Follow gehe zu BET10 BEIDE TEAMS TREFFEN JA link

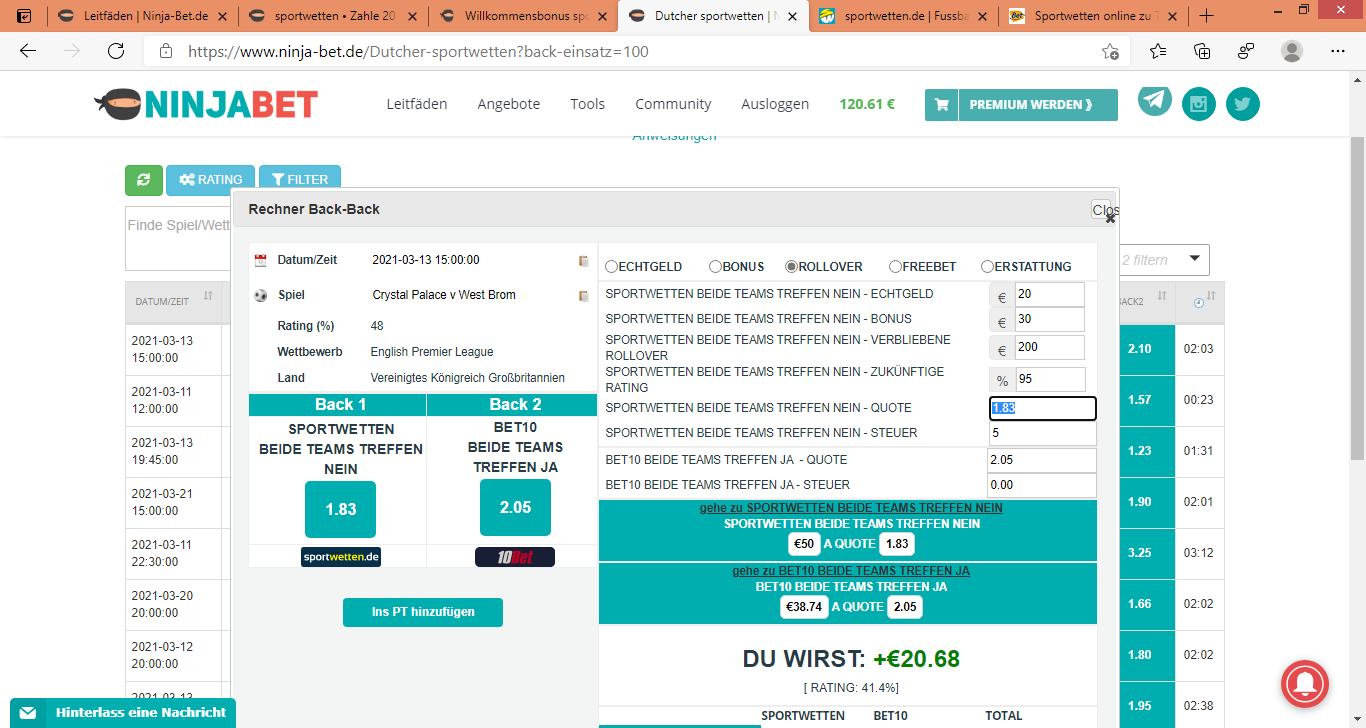coord(851,571)
